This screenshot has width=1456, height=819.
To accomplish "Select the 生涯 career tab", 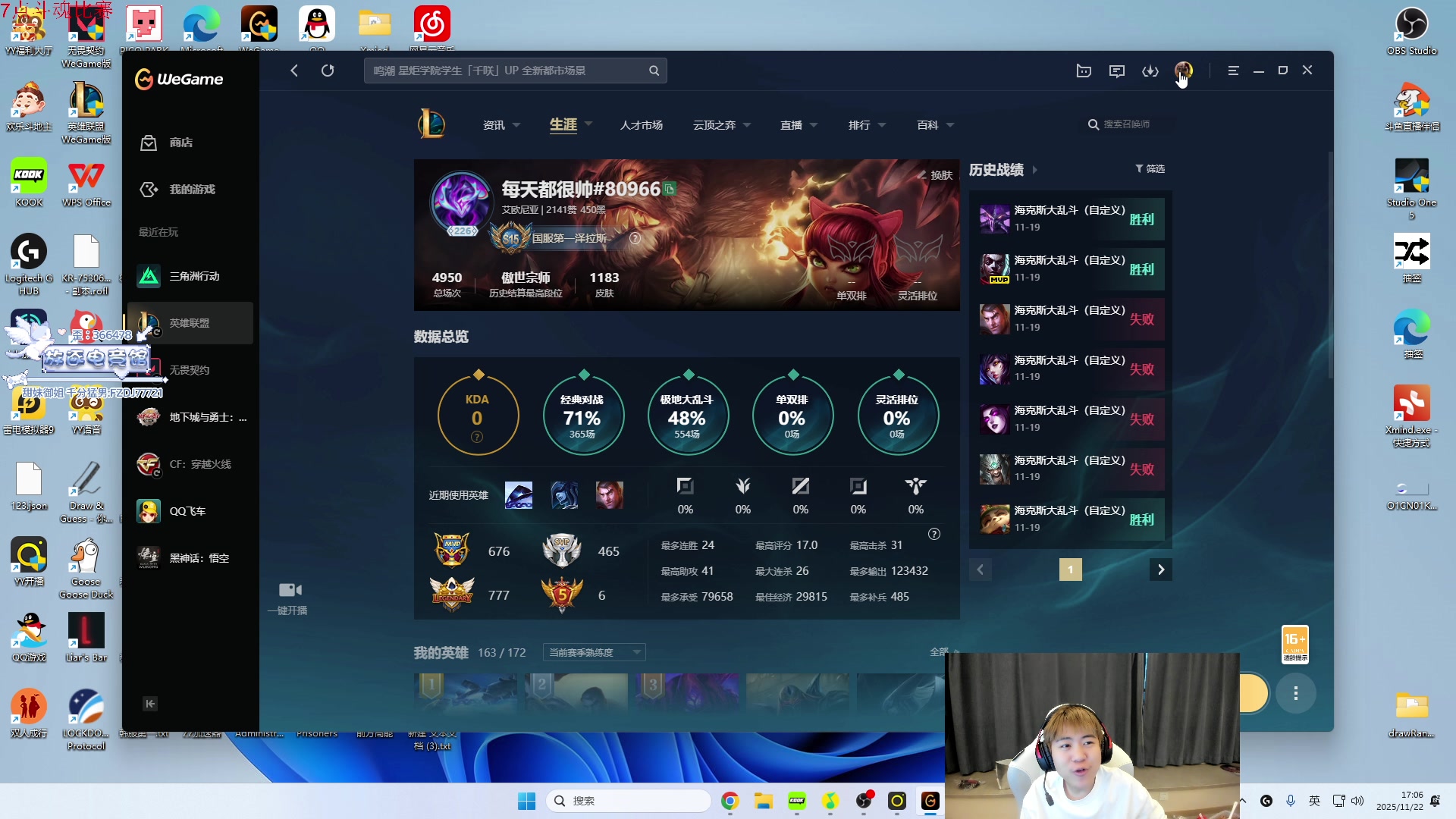I will [x=563, y=125].
